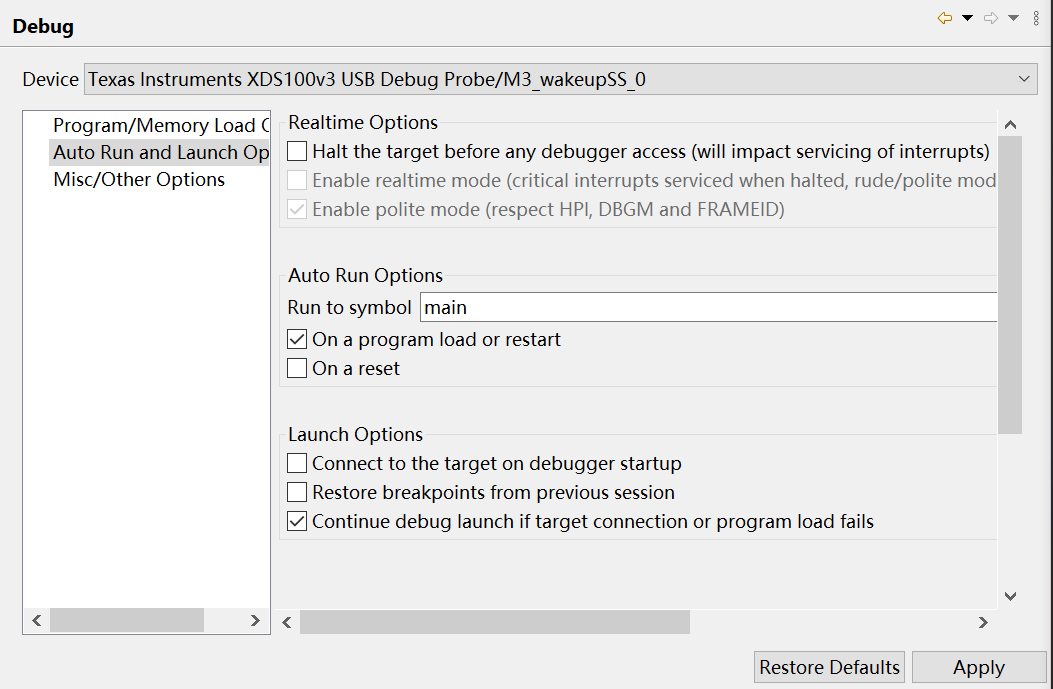This screenshot has width=1053, height=689.
Task: Click the options tree's right scroll arrow
Action: (255, 621)
